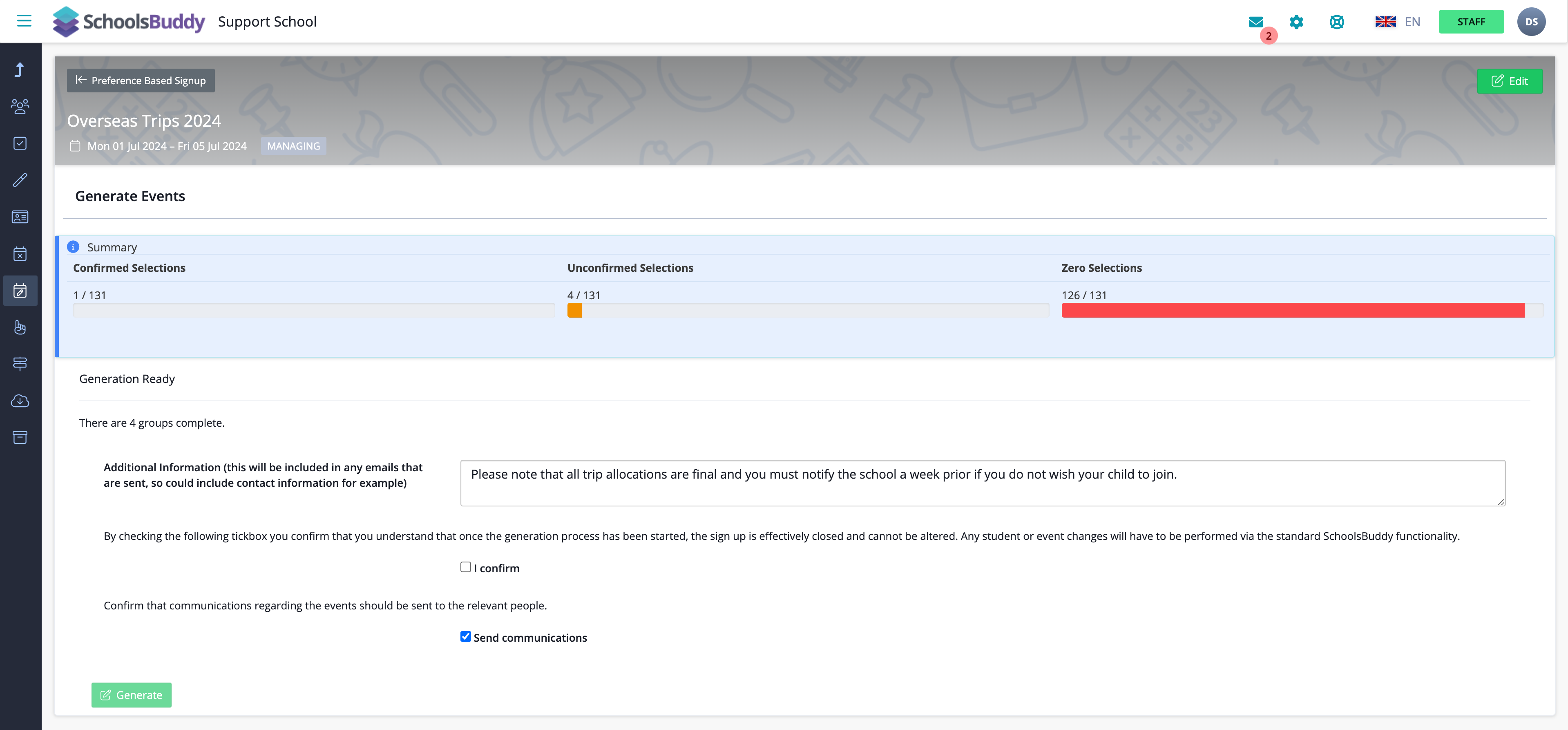This screenshot has width=1568, height=730.
Task: Click the 'Unconfirmed Selections' column header
Action: (x=630, y=268)
